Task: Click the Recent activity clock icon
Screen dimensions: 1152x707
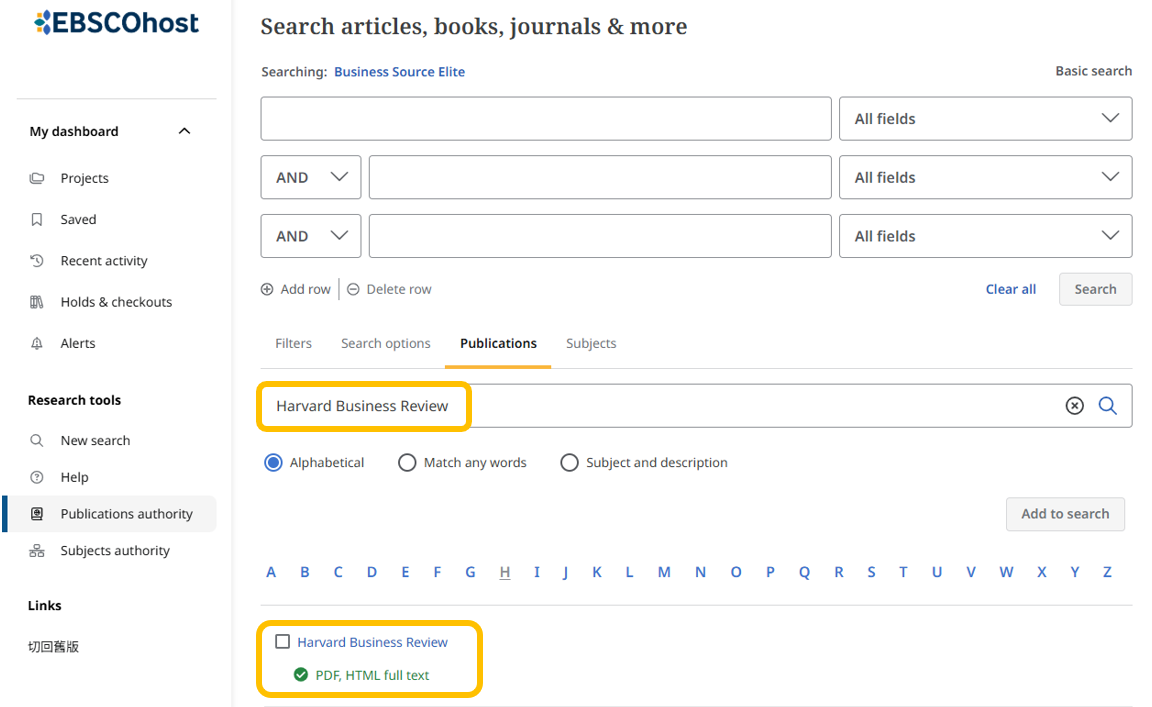Action: 37,261
